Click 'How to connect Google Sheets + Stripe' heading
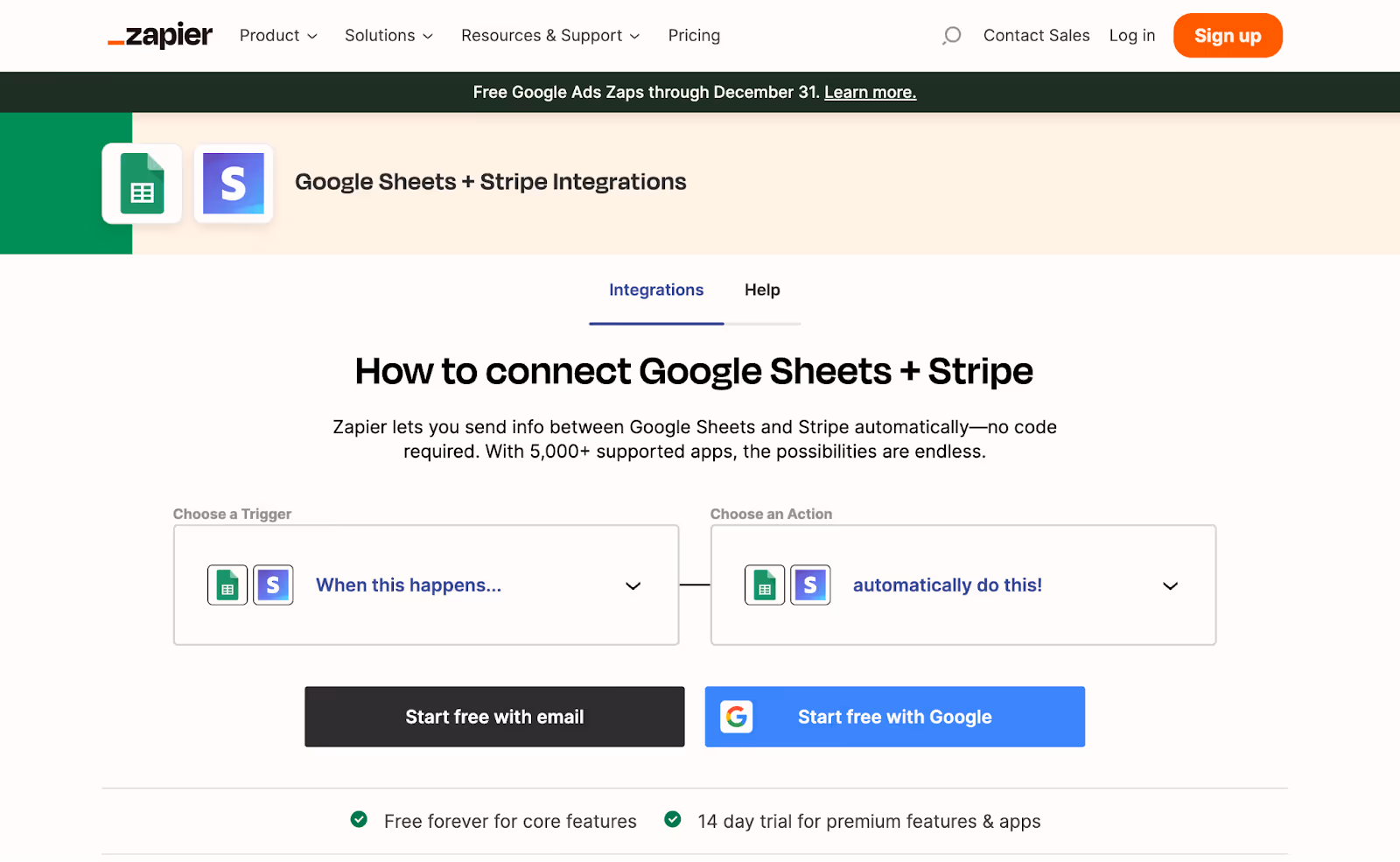Screen dimensions: 1400x862 tap(694, 372)
